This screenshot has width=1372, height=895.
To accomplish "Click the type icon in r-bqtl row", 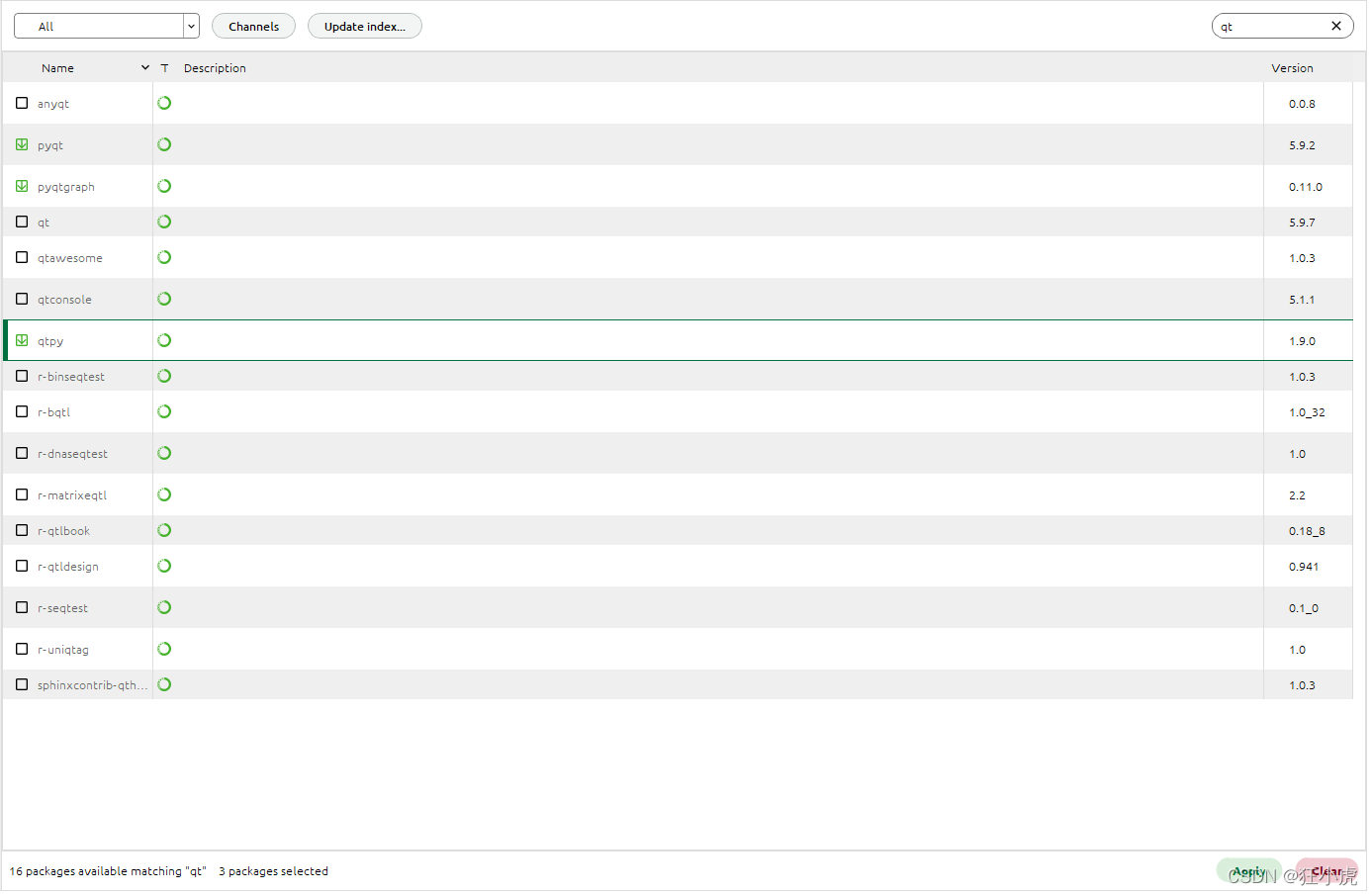I will click(164, 411).
